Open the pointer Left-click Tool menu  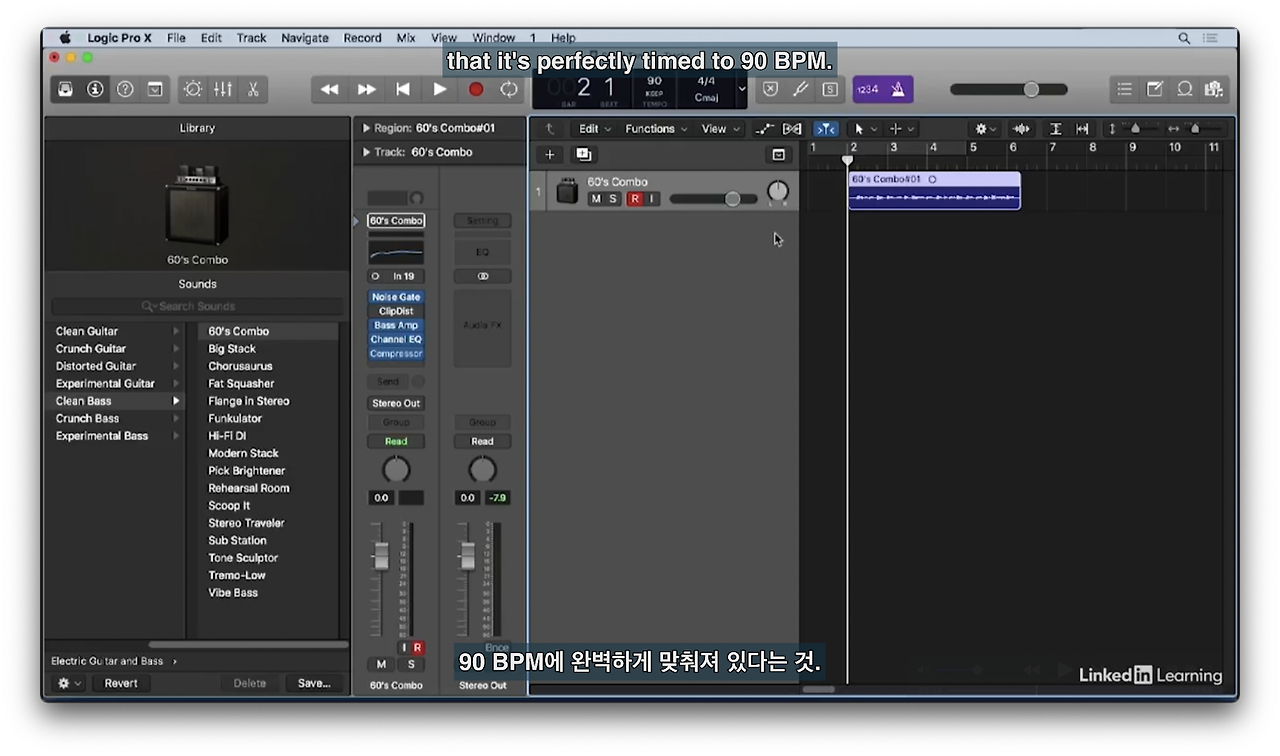(x=864, y=129)
